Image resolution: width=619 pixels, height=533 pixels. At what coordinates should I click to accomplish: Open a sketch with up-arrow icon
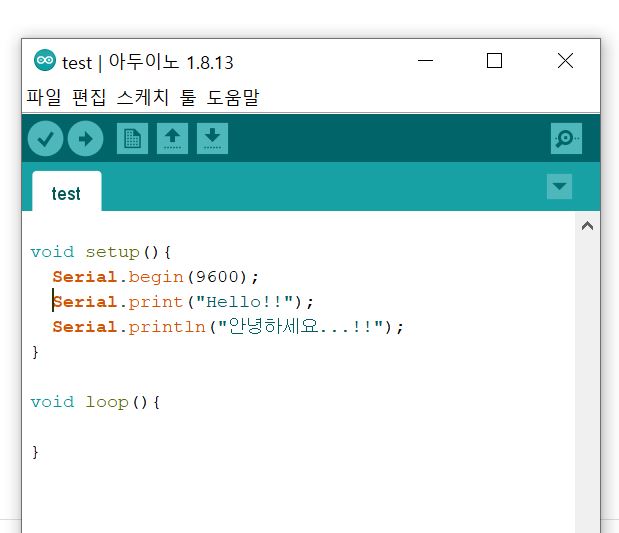173,139
